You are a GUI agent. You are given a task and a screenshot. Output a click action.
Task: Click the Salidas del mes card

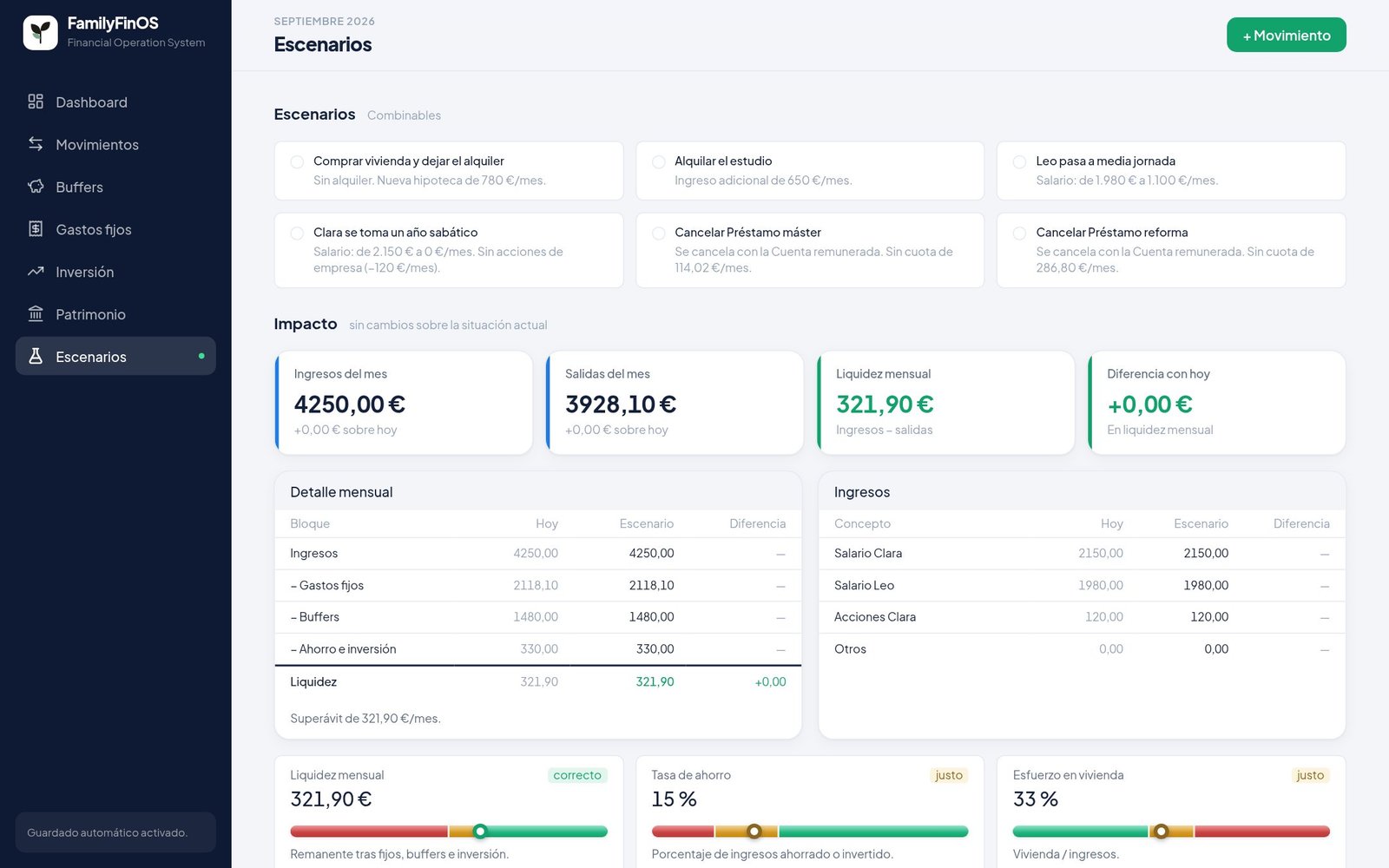tap(675, 403)
